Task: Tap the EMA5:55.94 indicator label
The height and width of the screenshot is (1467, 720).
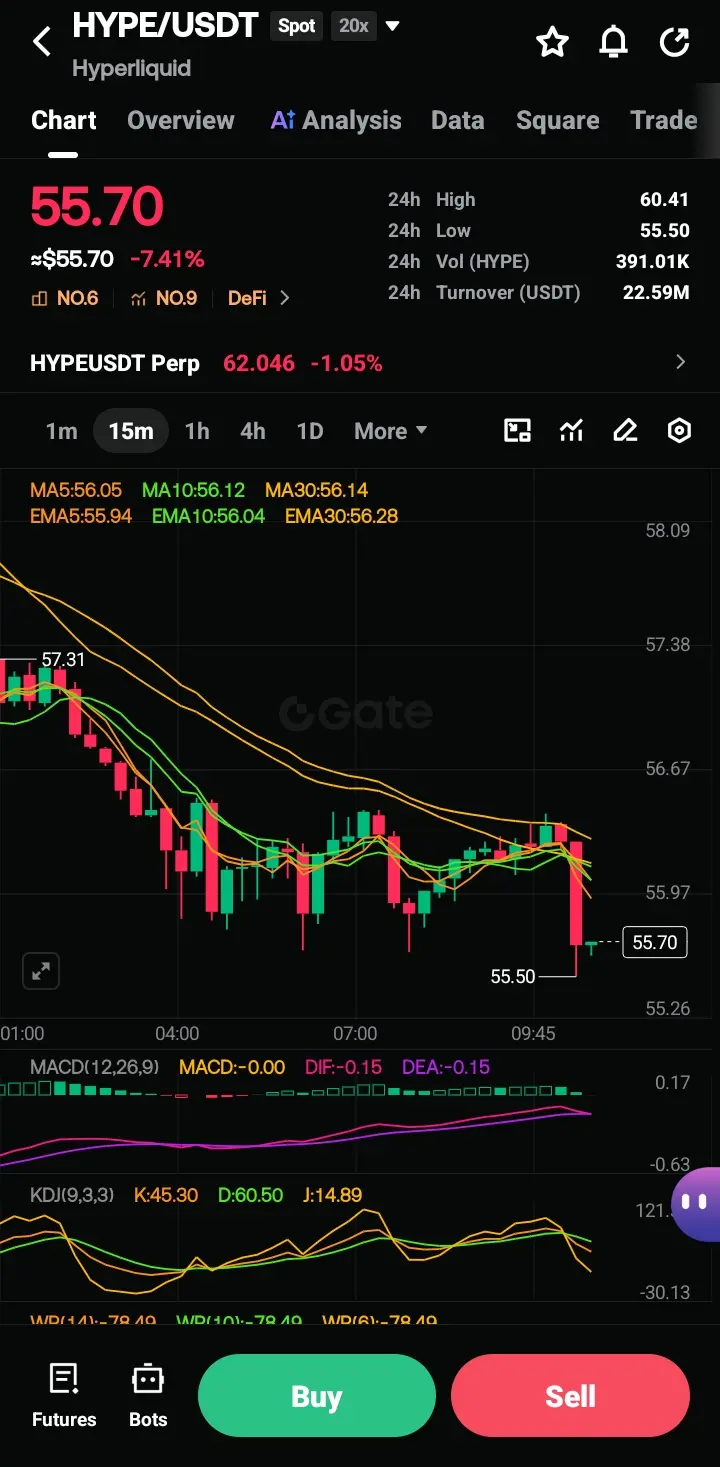Action: coord(81,516)
